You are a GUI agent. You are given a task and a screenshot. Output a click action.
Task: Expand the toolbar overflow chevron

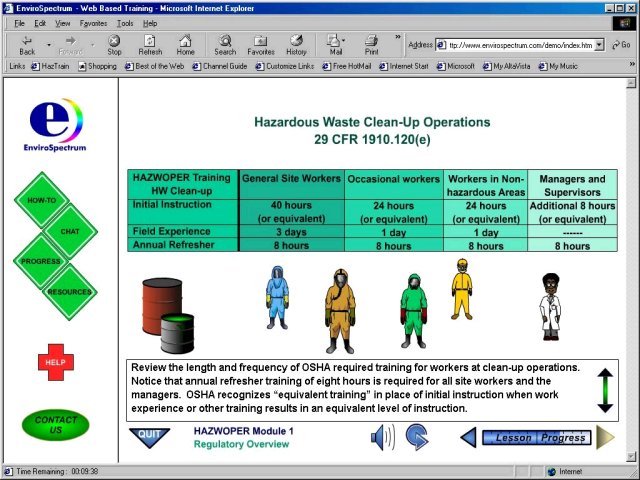398,37
